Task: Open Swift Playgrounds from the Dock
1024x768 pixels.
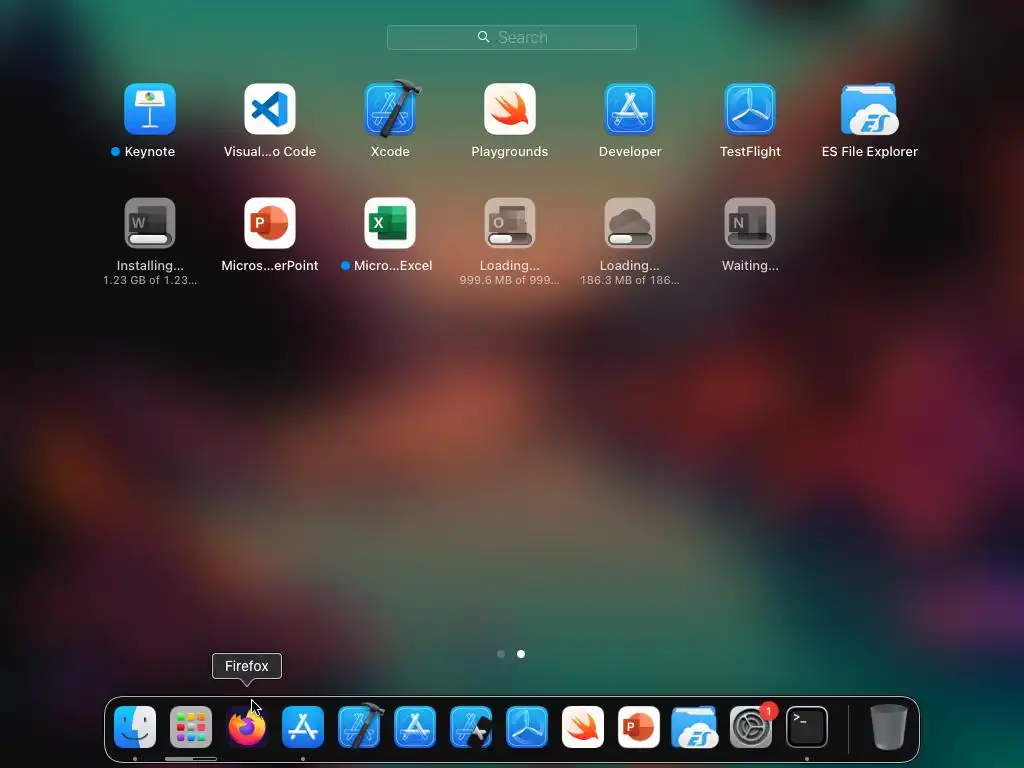Action: click(583, 727)
